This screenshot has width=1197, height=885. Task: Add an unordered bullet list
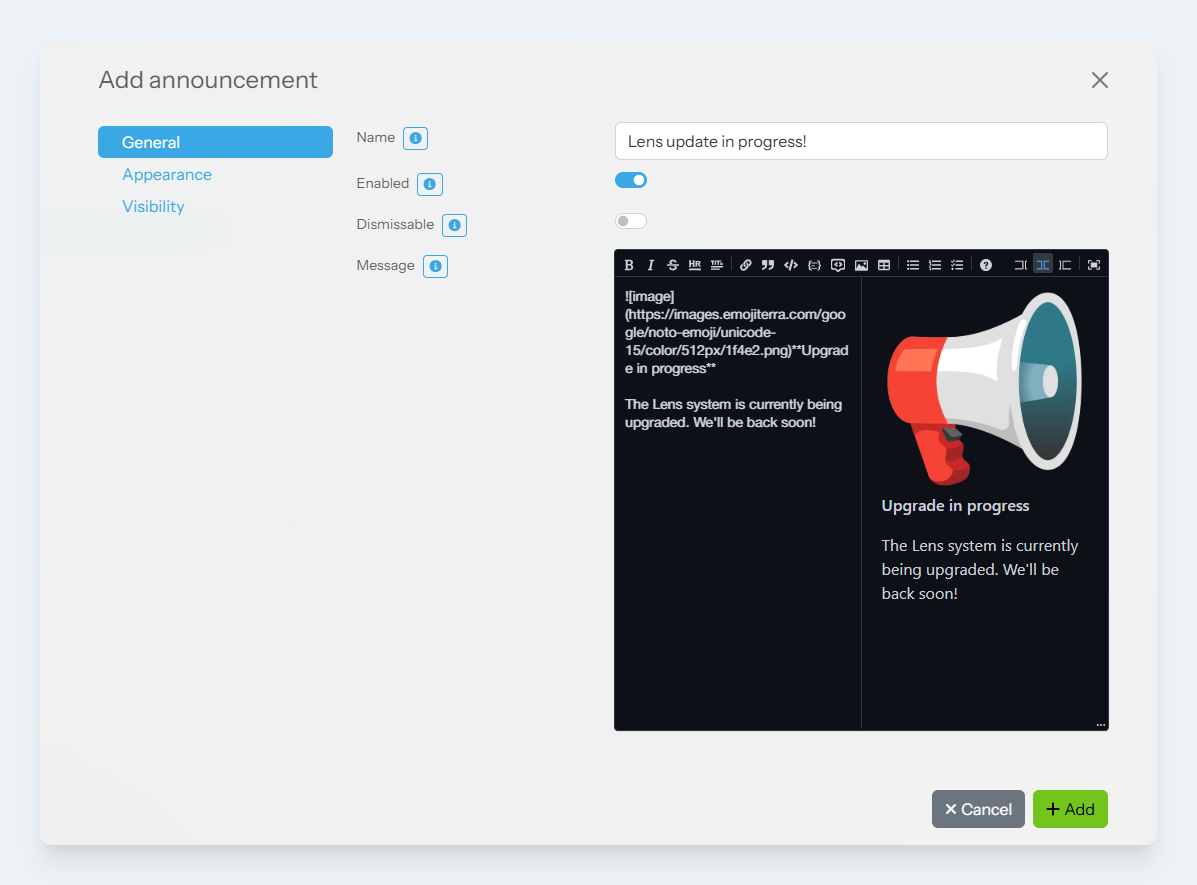(913, 265)
